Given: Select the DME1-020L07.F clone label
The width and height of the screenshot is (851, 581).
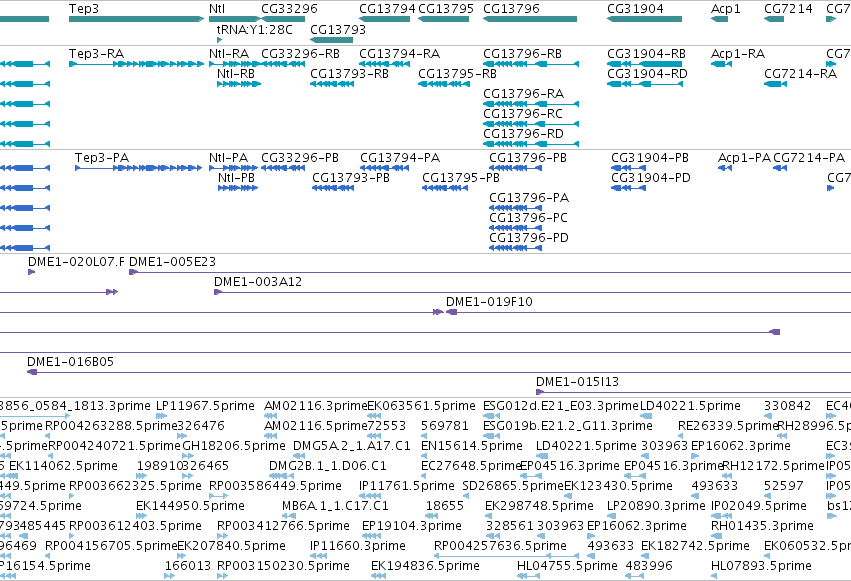Looking at the screenshot, I should point(76,262).
